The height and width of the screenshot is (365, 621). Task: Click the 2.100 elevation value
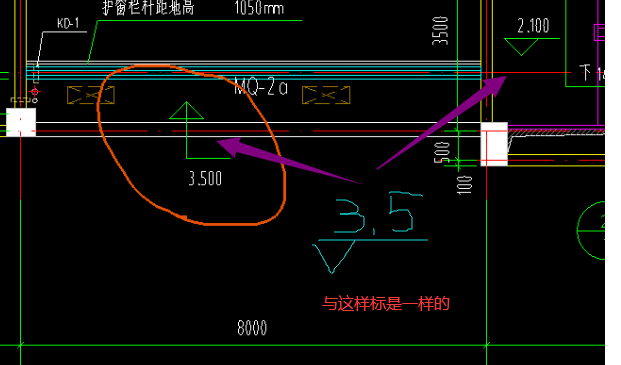533,26
